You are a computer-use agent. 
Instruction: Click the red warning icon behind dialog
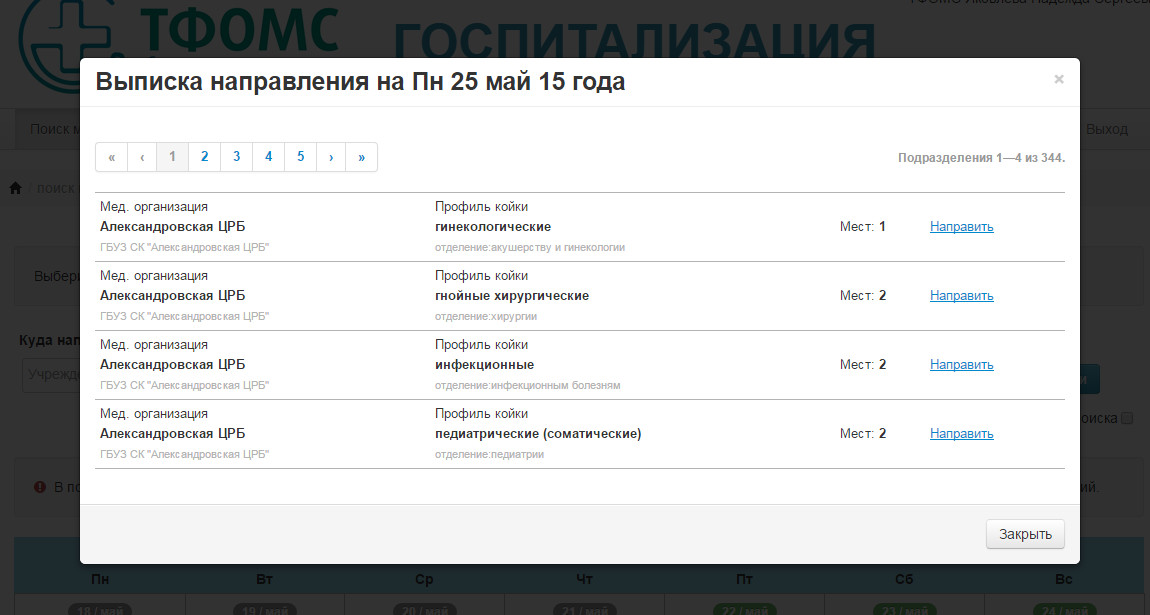(40, 487)
